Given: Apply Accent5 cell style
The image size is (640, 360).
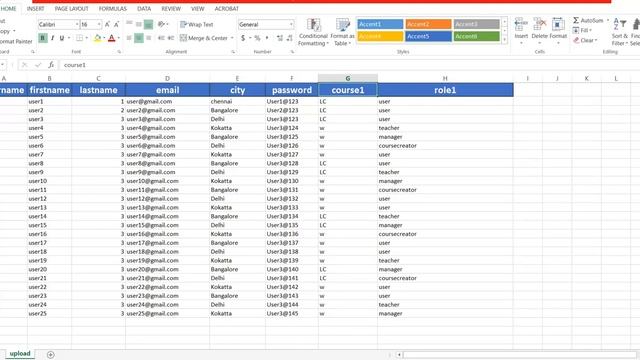Looking at the screenshot, I should point(428,36).
